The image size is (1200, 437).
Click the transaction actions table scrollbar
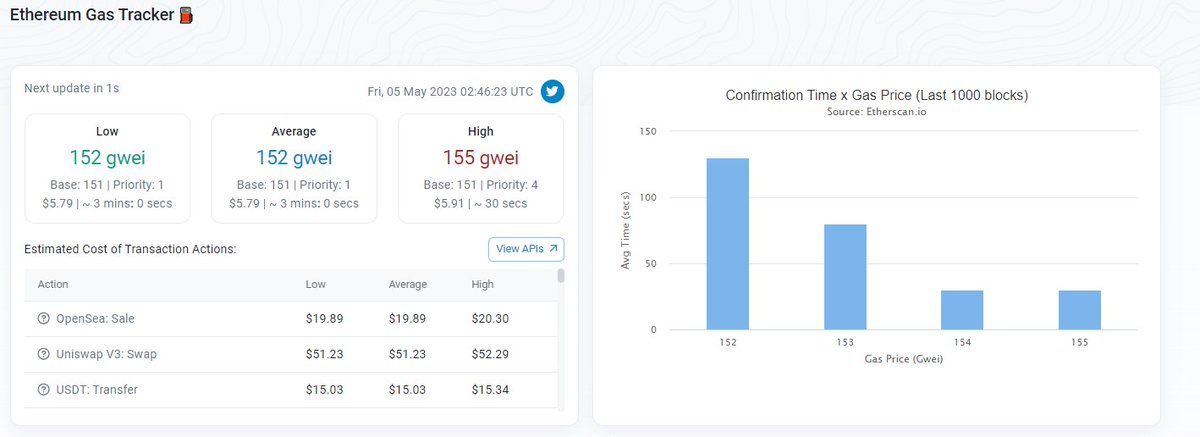pyautogui.click(x=560, y=276)
